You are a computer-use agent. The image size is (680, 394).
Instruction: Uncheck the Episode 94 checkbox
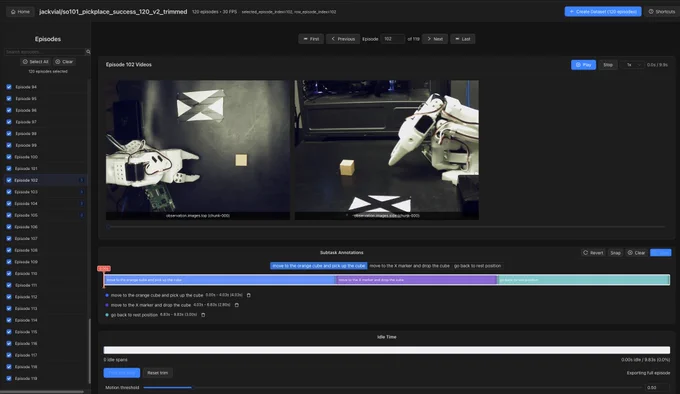pyautogui.click(x=9, y=87)
